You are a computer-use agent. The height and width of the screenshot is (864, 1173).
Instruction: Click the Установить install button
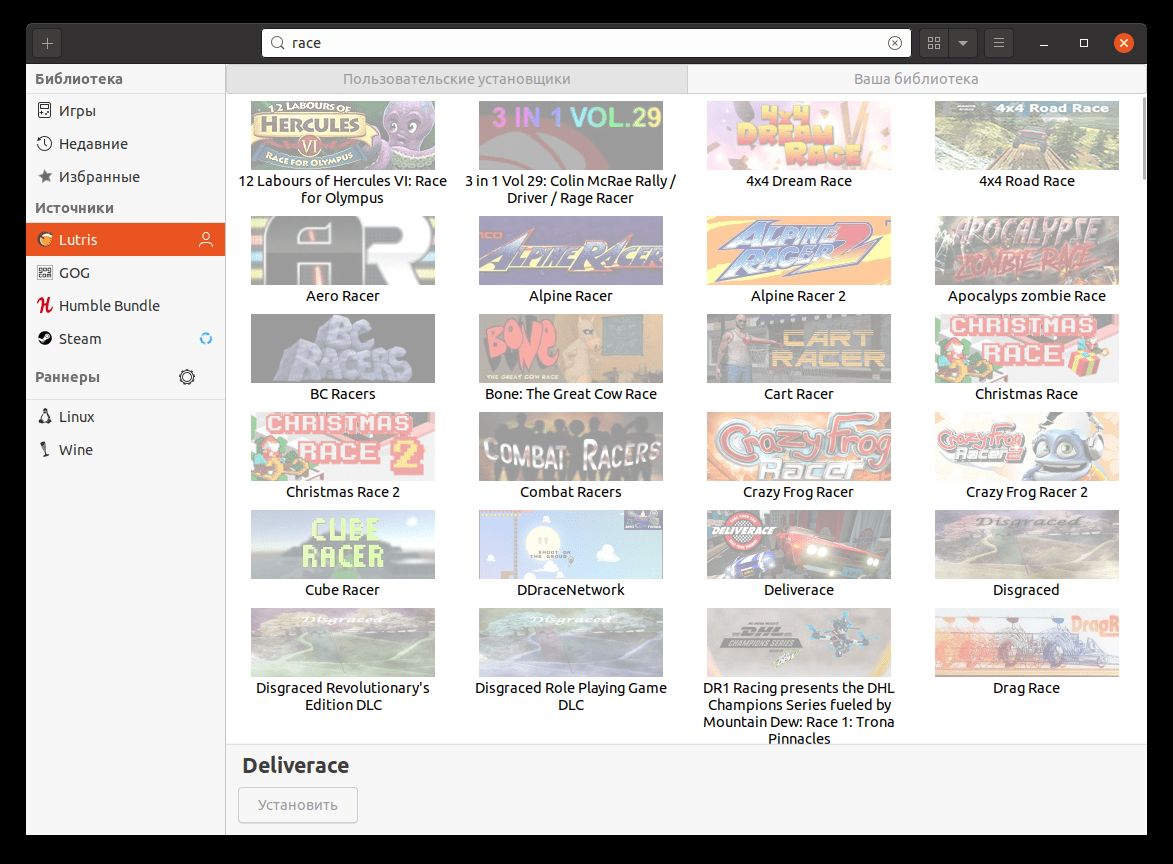298,805
